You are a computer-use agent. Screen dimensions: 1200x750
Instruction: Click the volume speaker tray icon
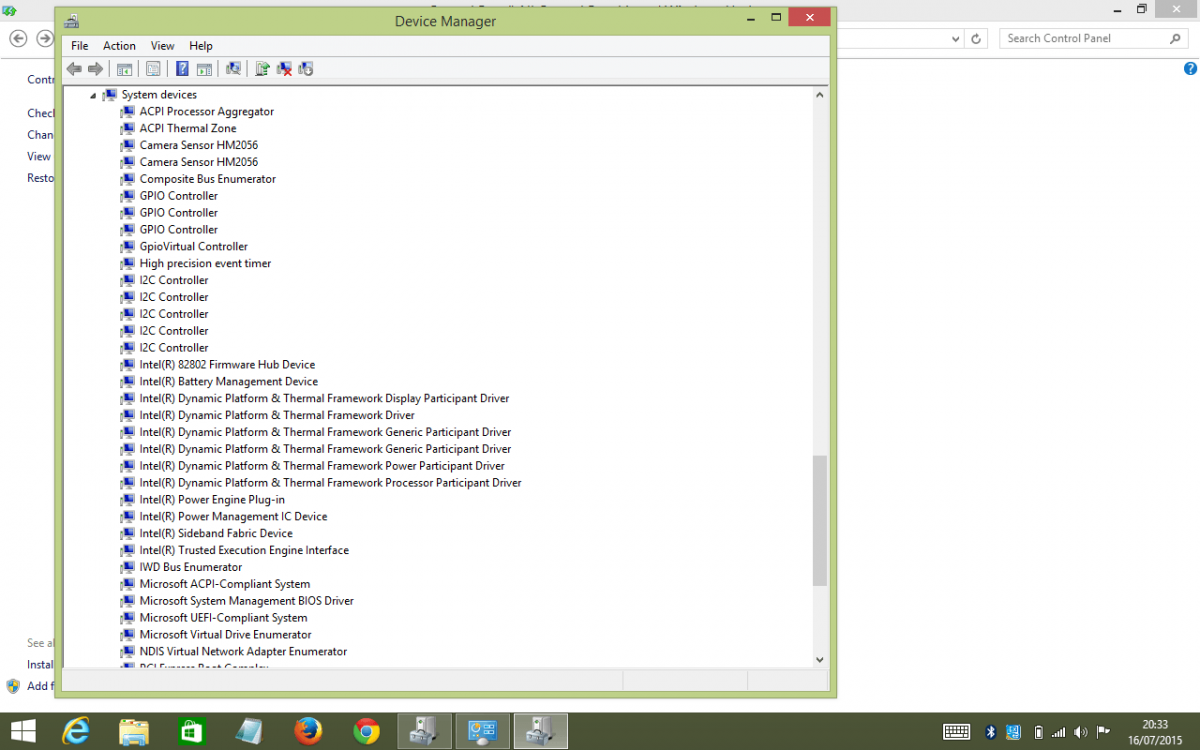click(1081, 732)
